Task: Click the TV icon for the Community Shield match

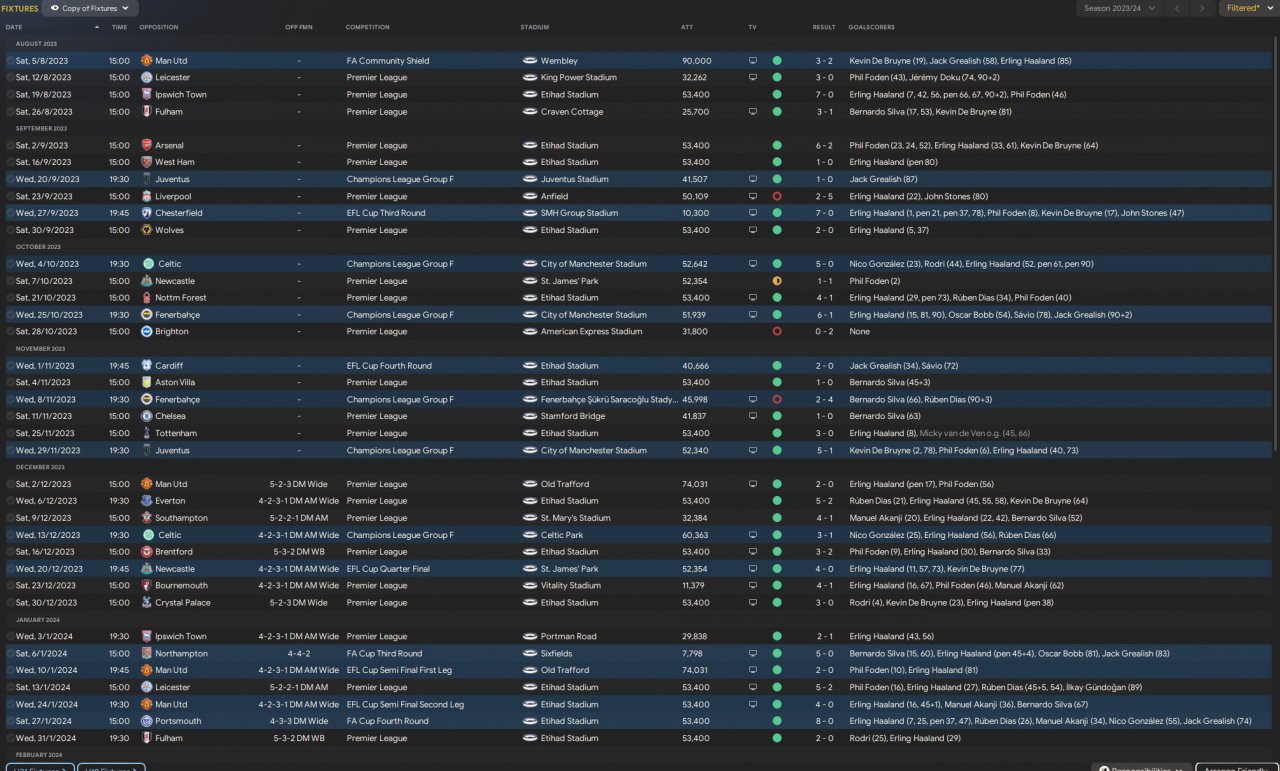Action: pos(753,61)
